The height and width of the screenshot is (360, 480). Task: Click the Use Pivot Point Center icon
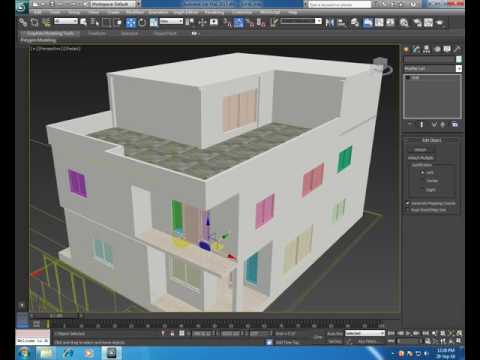(x=190, y=22)
